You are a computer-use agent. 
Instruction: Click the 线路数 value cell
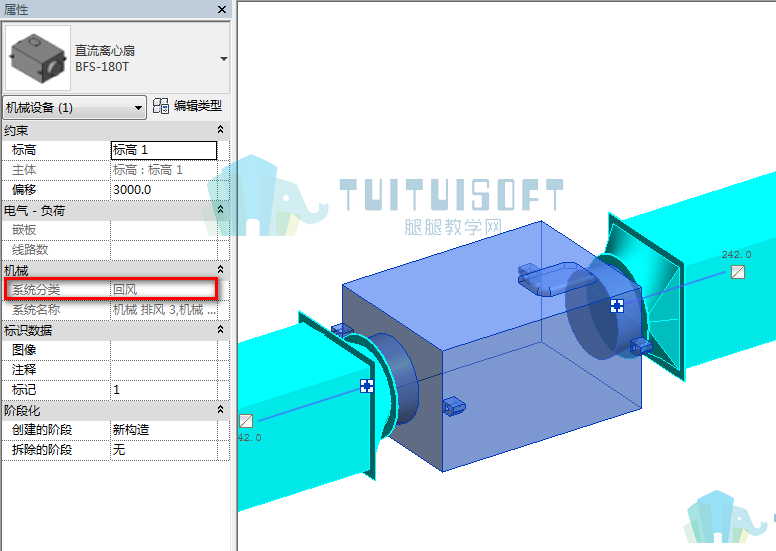pos(164,250)
